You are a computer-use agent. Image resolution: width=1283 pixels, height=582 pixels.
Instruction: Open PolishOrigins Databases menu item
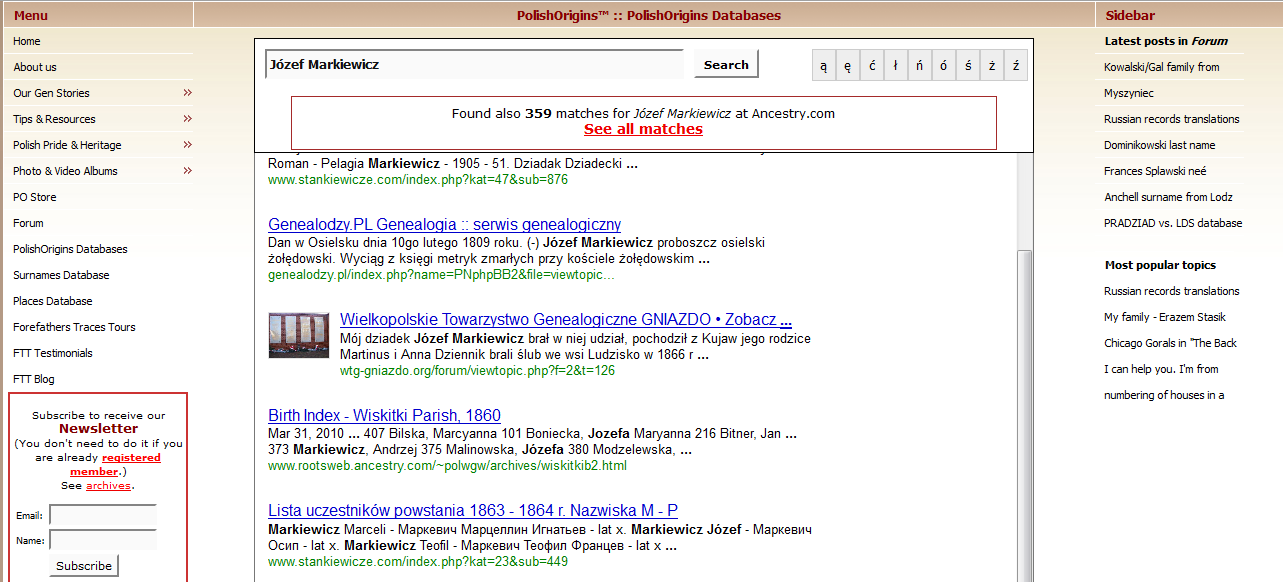pyautogui.click(x=70, y=249)
